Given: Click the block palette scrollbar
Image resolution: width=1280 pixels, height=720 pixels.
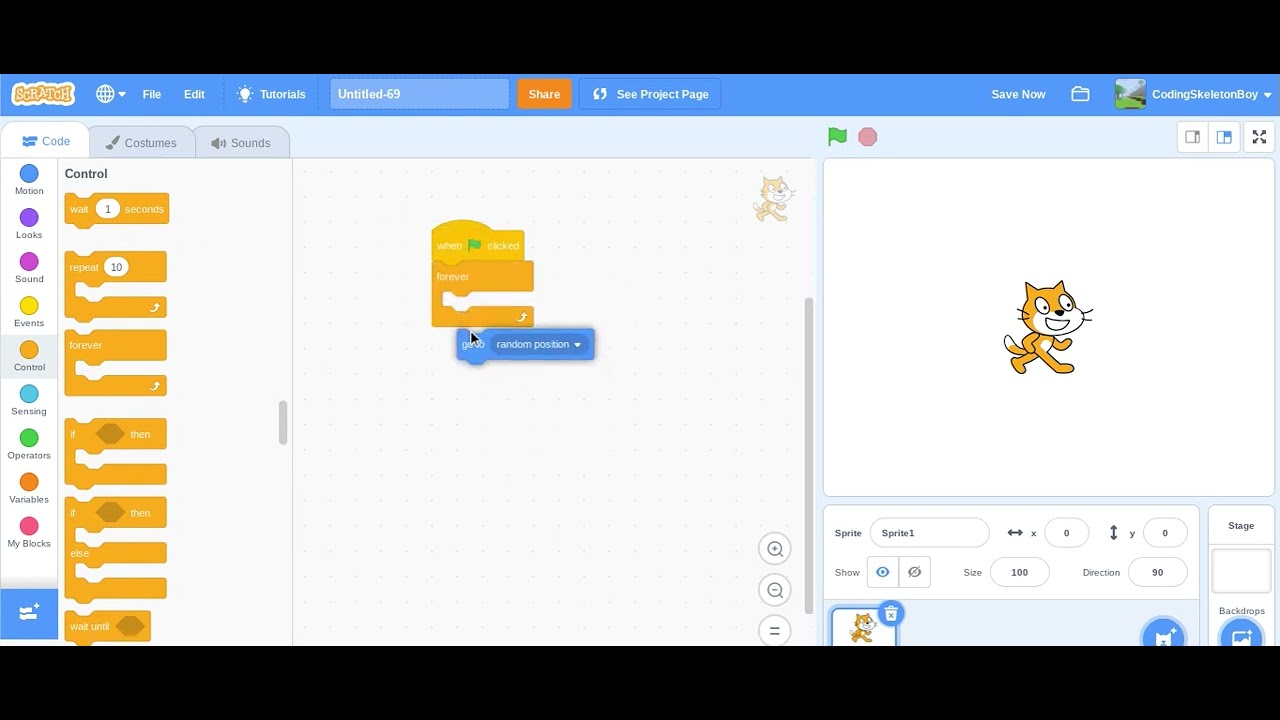Looking at the screenshot, I should pyautogui.click(x=283, y=423).
